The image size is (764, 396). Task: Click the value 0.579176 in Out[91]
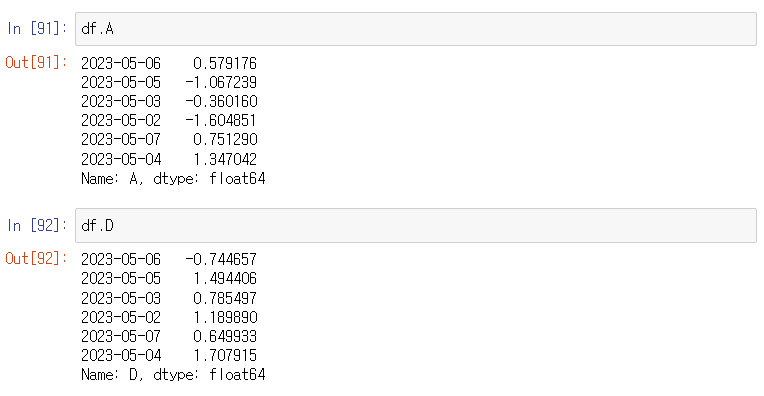point(225,63)
